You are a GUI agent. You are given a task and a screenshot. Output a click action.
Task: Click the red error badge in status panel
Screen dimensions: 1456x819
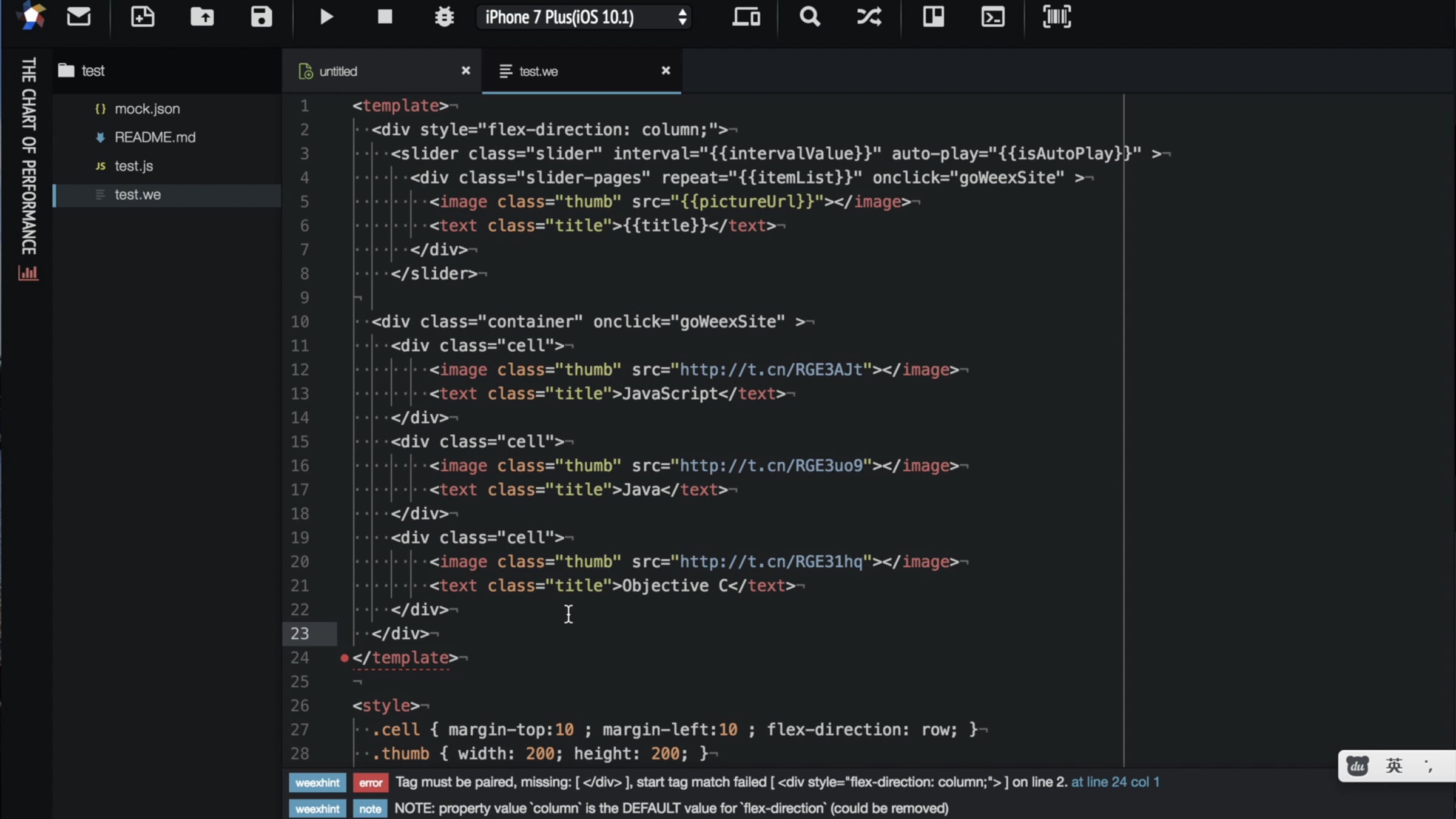pyautogui.click(x=371, y=783)
